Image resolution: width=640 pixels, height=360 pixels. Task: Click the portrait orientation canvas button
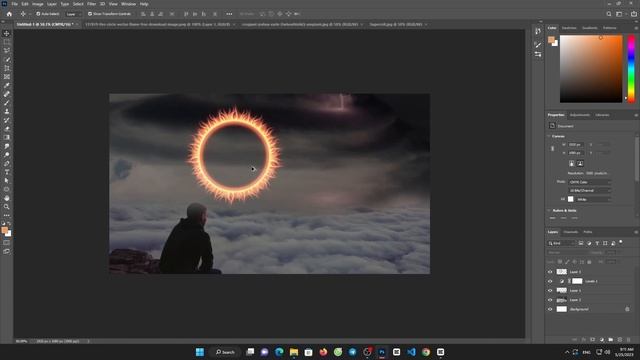[571, 164]
